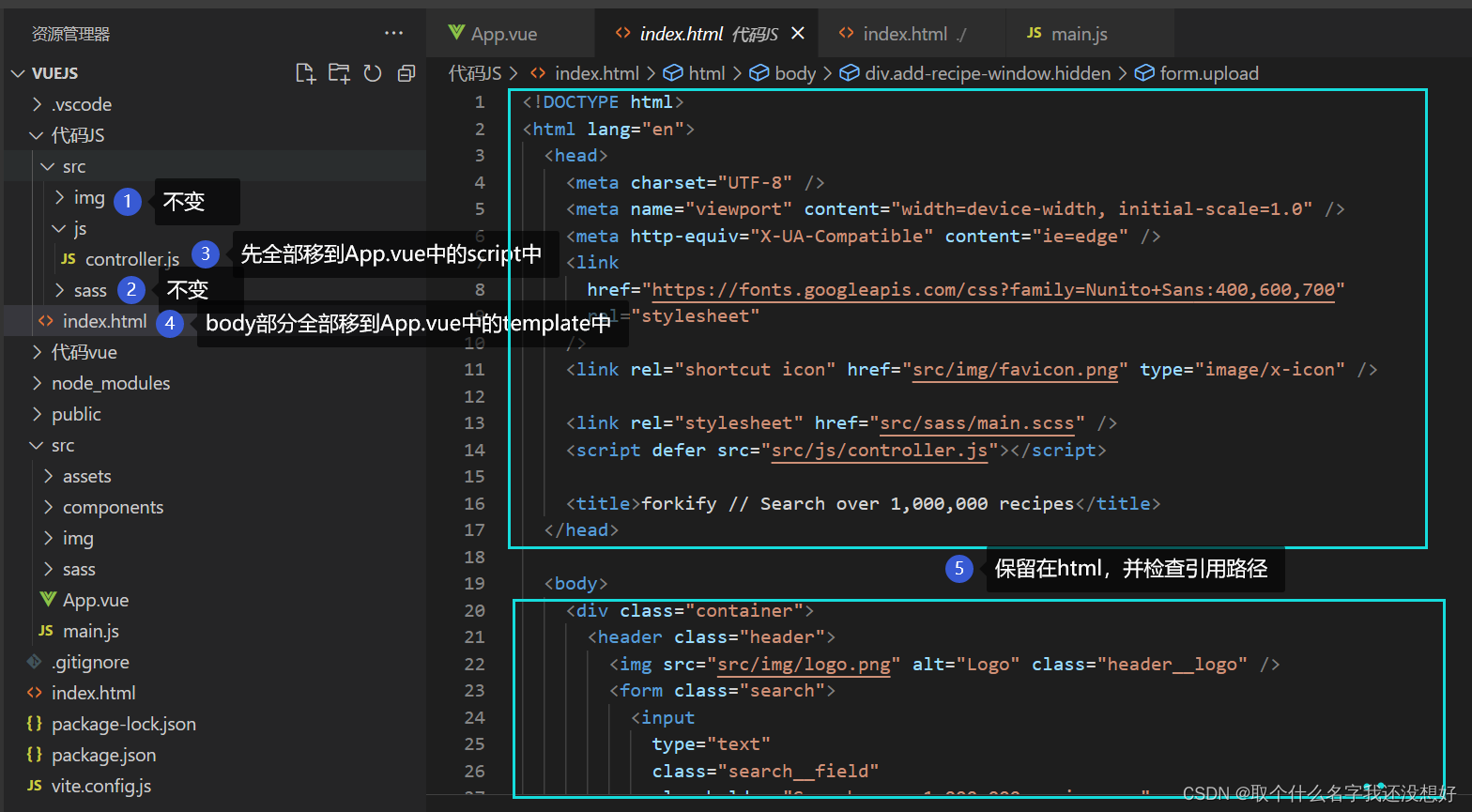The height and width of the screenshot is (812, 1472).
Task: Follow the src/img/favicon.png link
Action: pos(1015,370)
